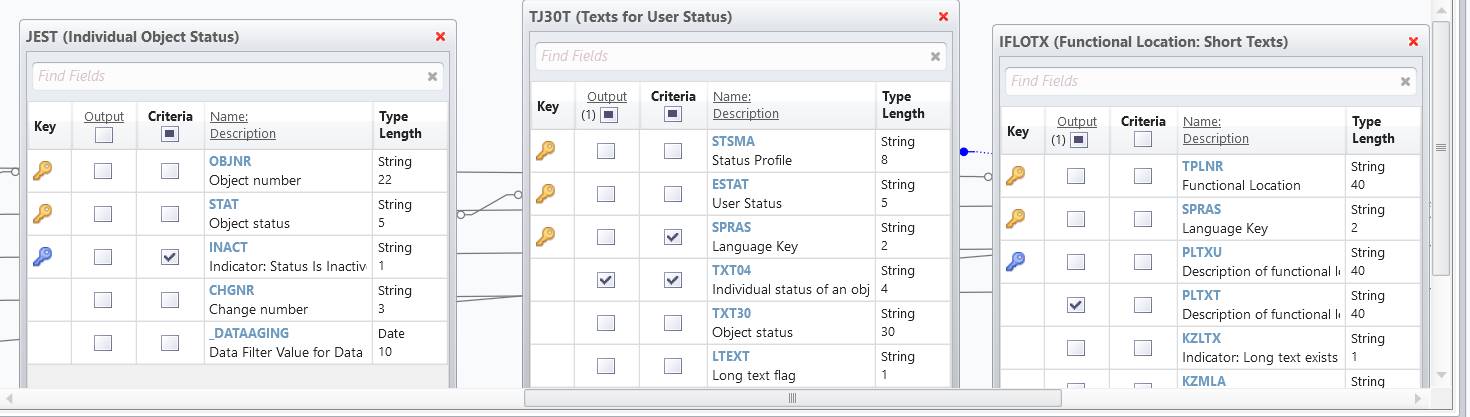Viewport: 1470px width, 417px height.
Task: Clear the TJ30T Find Fields search
Action: coord(935,57)
